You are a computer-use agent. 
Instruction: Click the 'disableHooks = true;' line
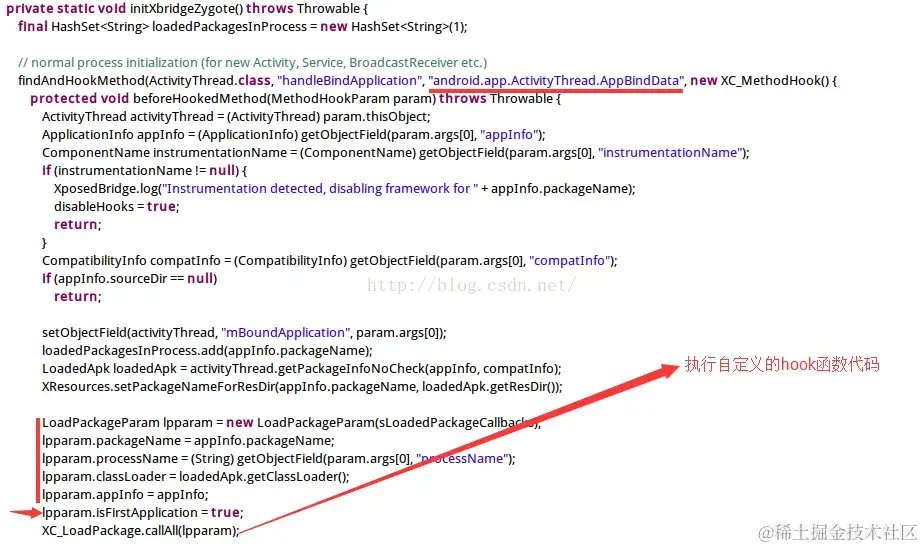tap(117, 207)
